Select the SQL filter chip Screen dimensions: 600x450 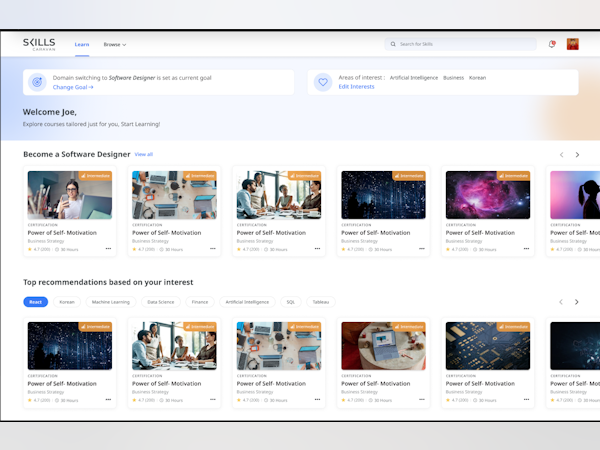291,302
